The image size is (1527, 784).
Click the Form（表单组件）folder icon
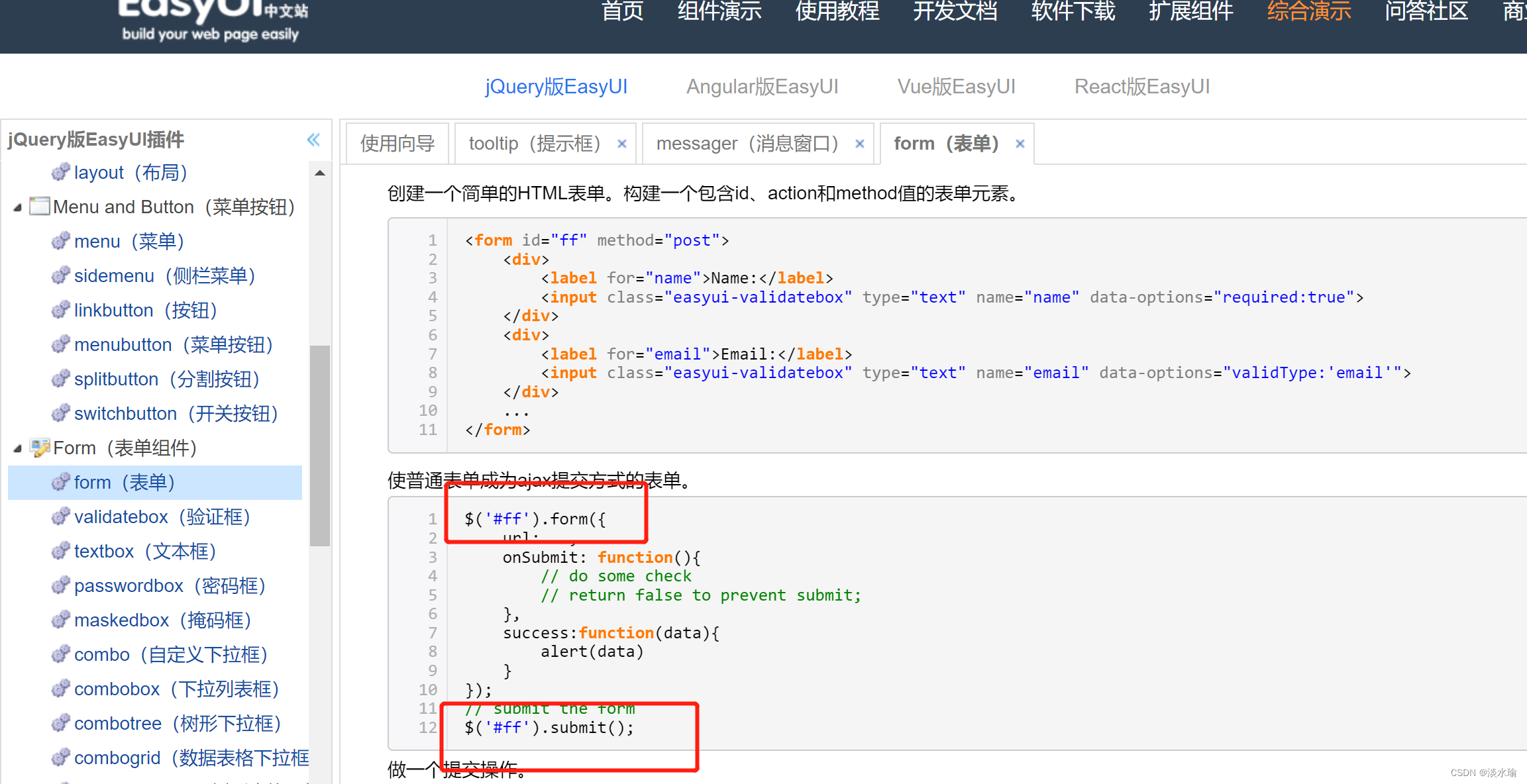40,448
